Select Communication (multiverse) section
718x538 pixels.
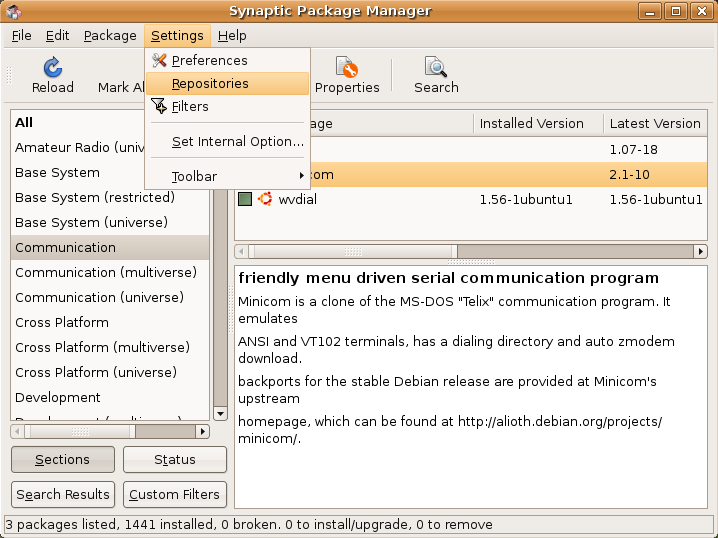click(110, 272)
